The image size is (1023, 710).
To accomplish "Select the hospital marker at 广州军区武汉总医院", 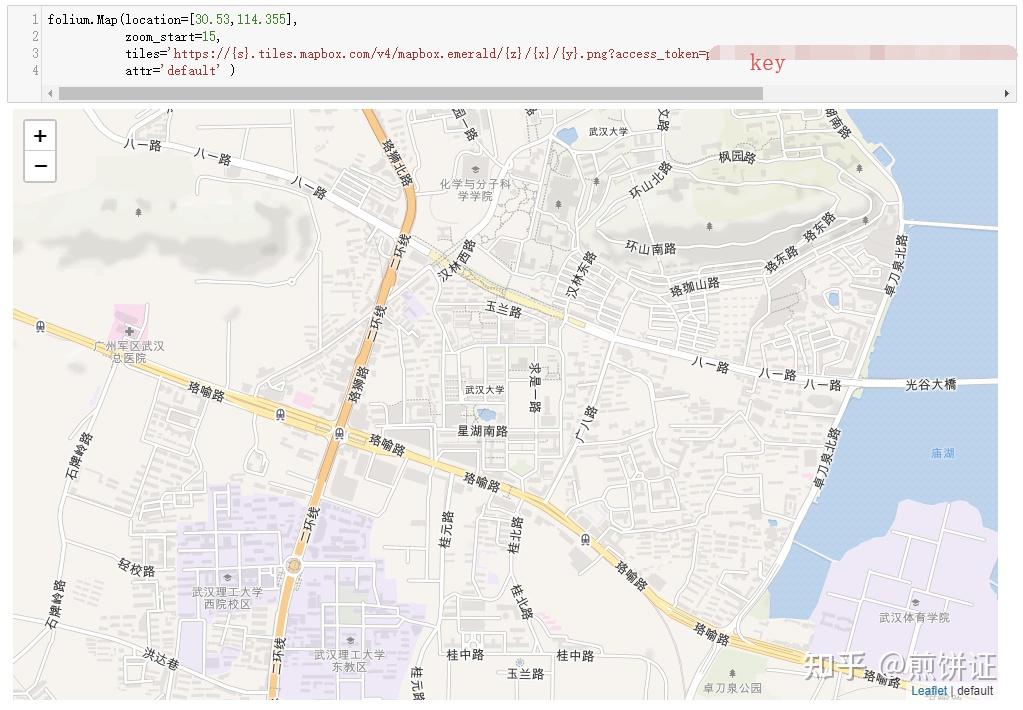I will point(129,330).
